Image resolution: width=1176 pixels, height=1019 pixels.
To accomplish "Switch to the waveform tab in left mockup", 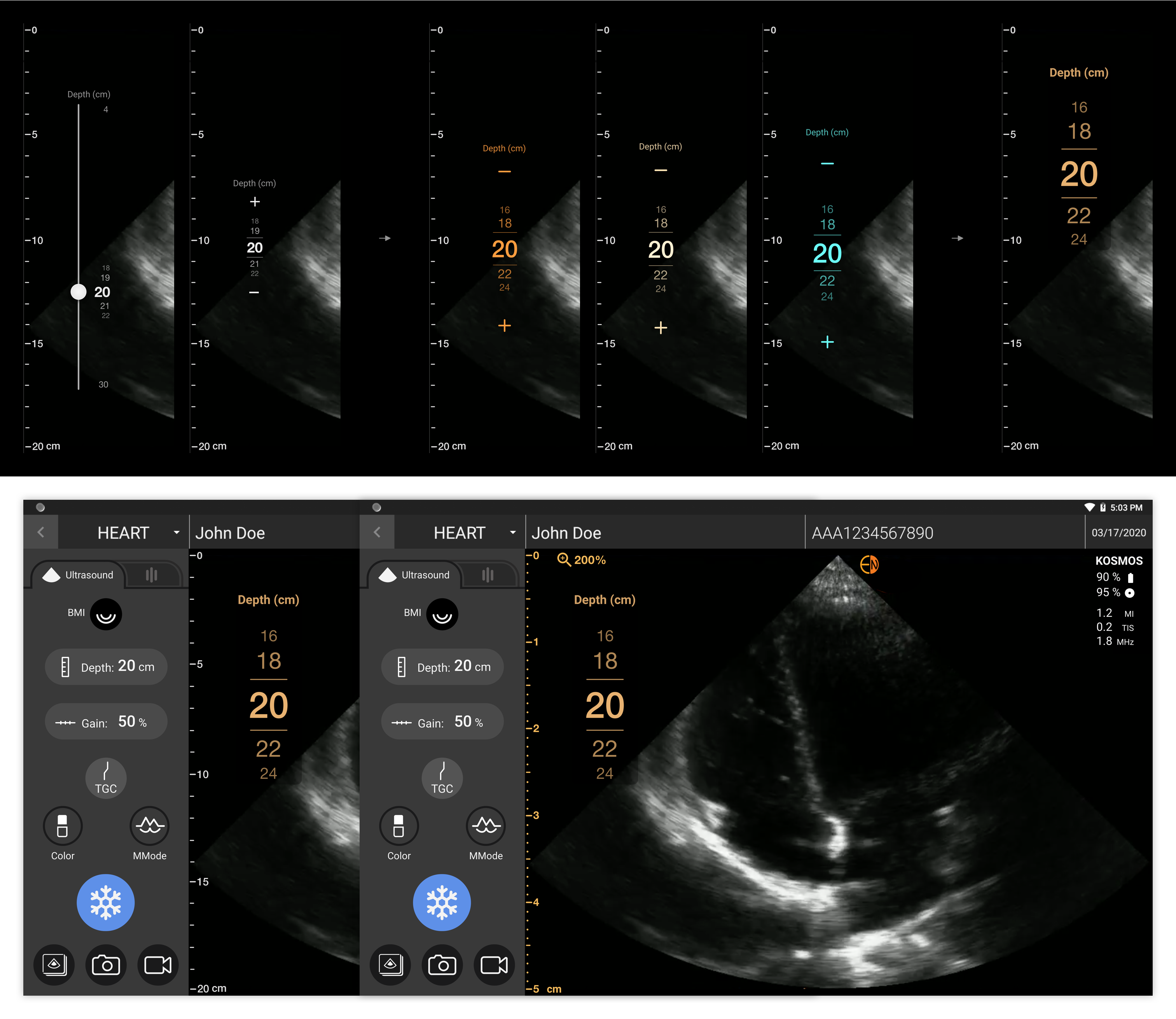I will click(151, 575).
